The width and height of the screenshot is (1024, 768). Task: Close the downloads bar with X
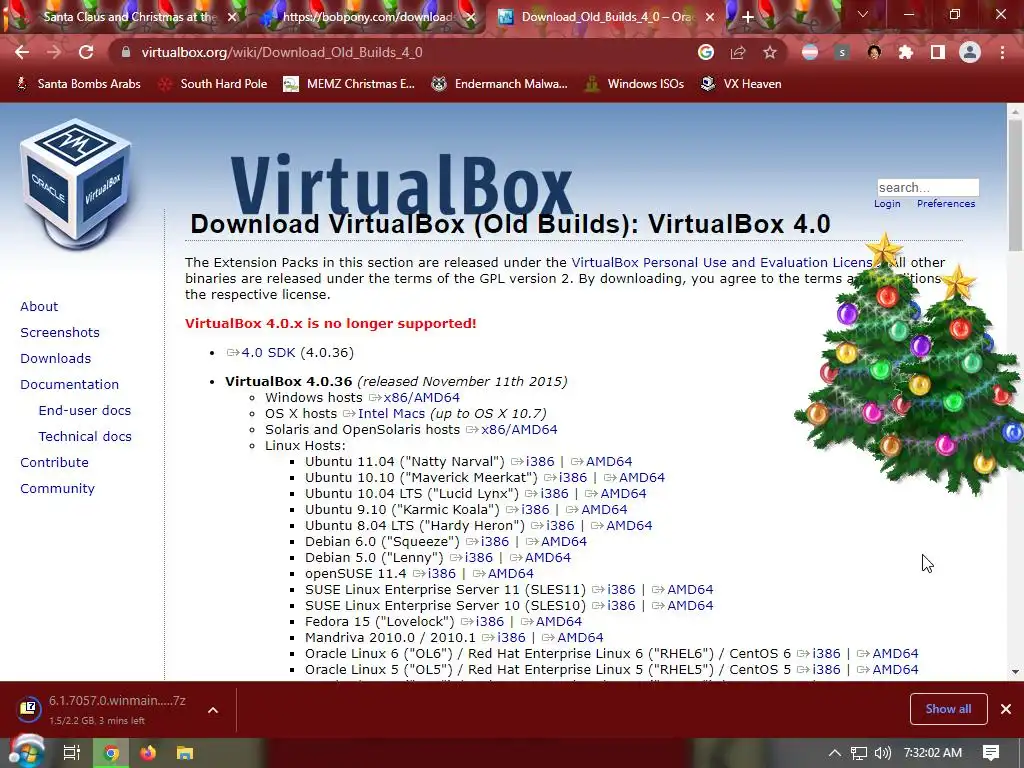(1006, 709)
